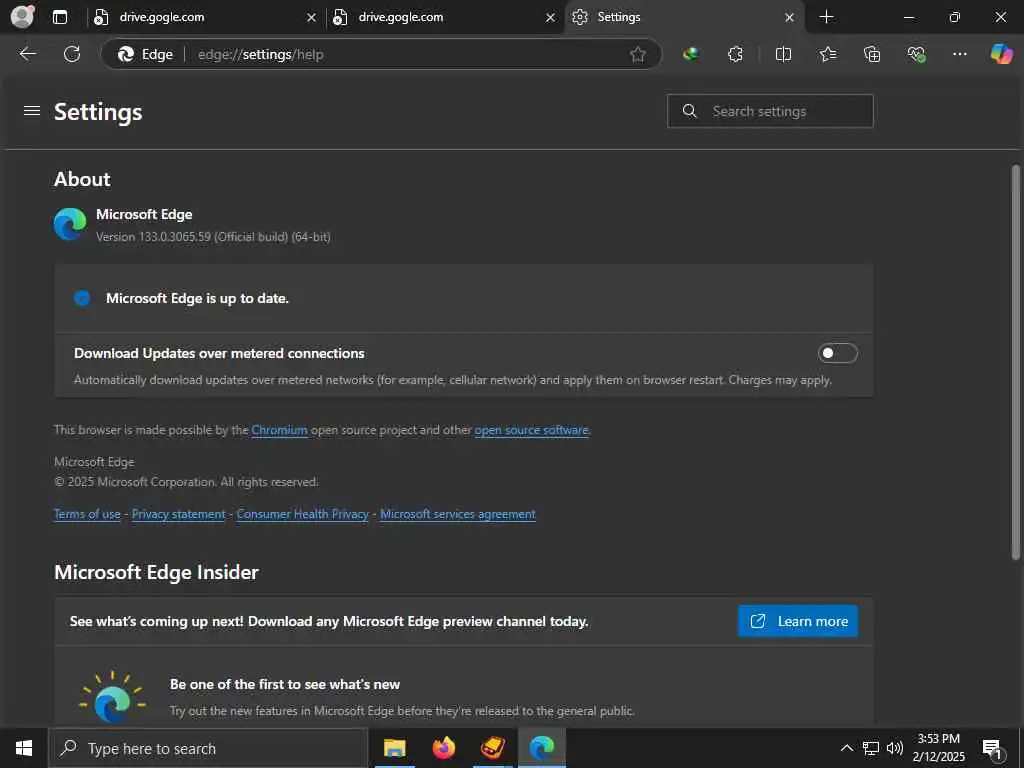1024x768 pixels.
Task: Open the orange book app on taskbar
Action: pos(493,748)
